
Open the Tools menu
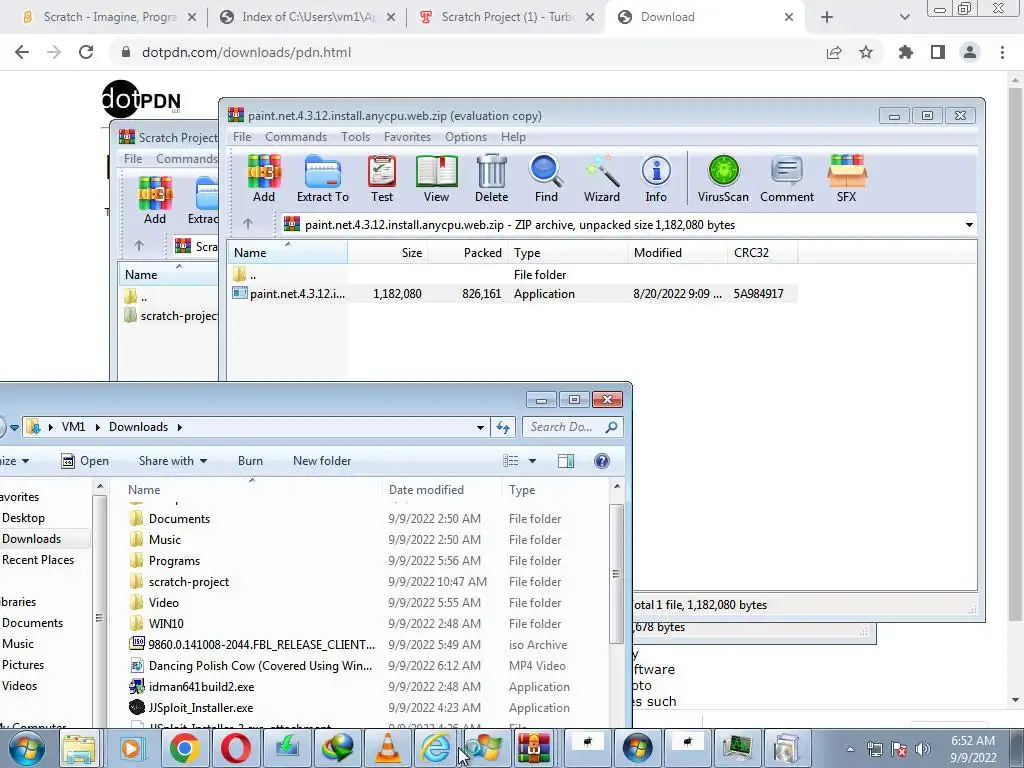(355, 137)
